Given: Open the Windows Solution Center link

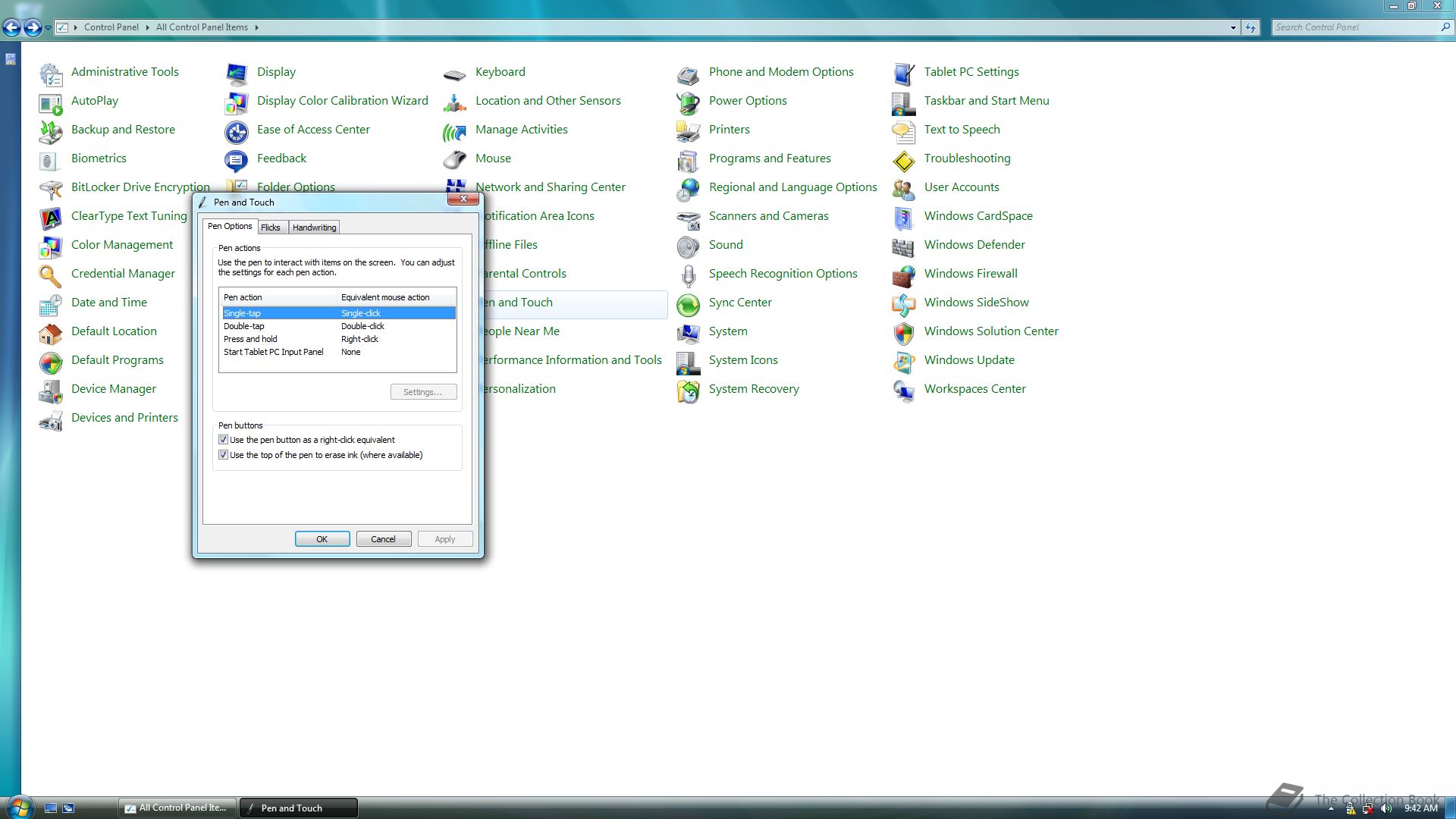Looking at the screenshot, I should tap(991, 331).
